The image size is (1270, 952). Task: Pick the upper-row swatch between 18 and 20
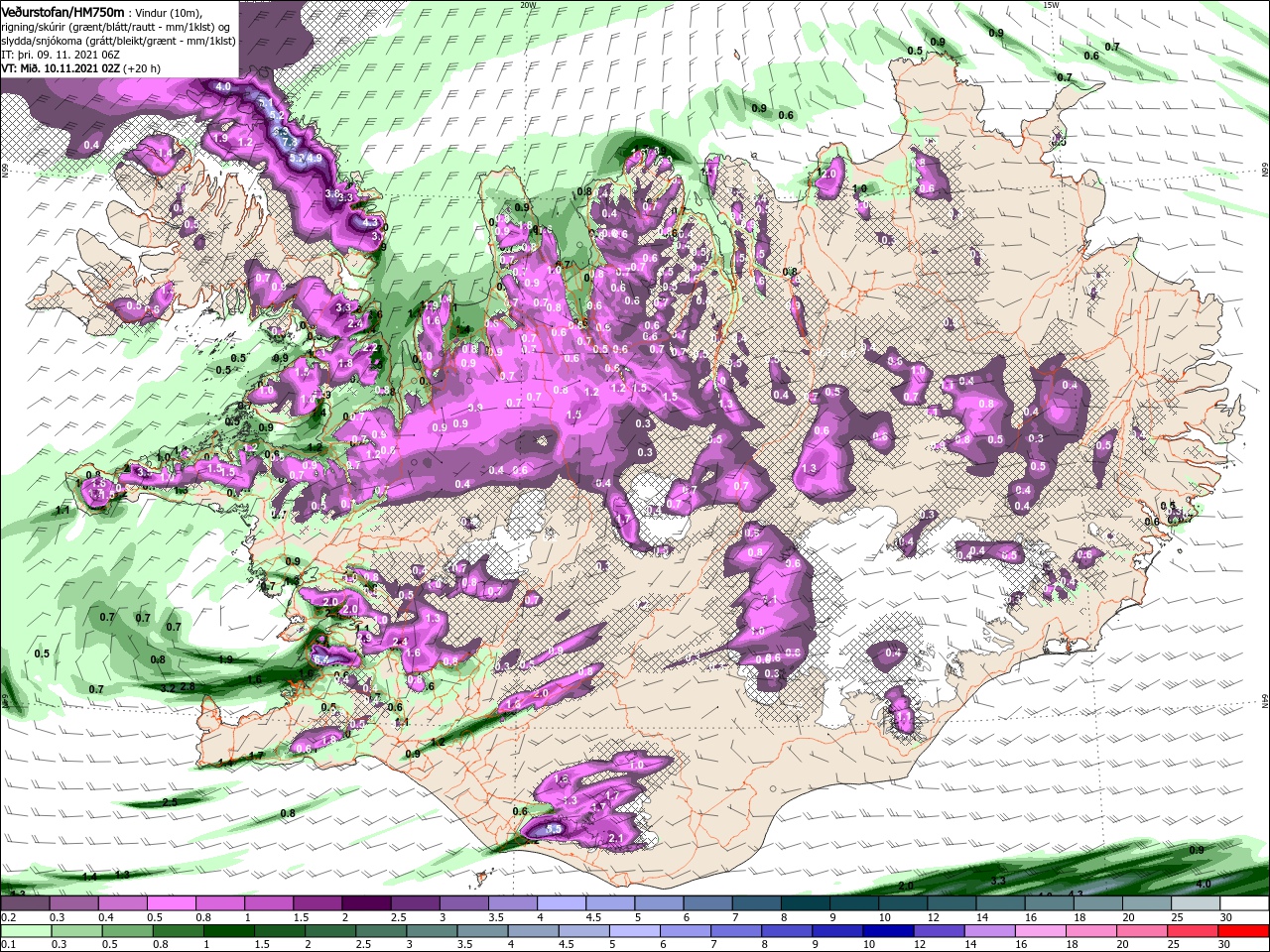[x=1098, y=903]
